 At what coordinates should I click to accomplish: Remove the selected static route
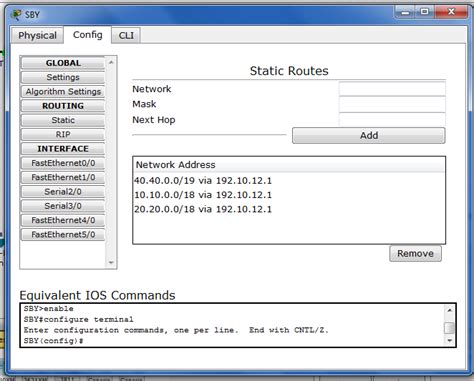coord(415,254)
